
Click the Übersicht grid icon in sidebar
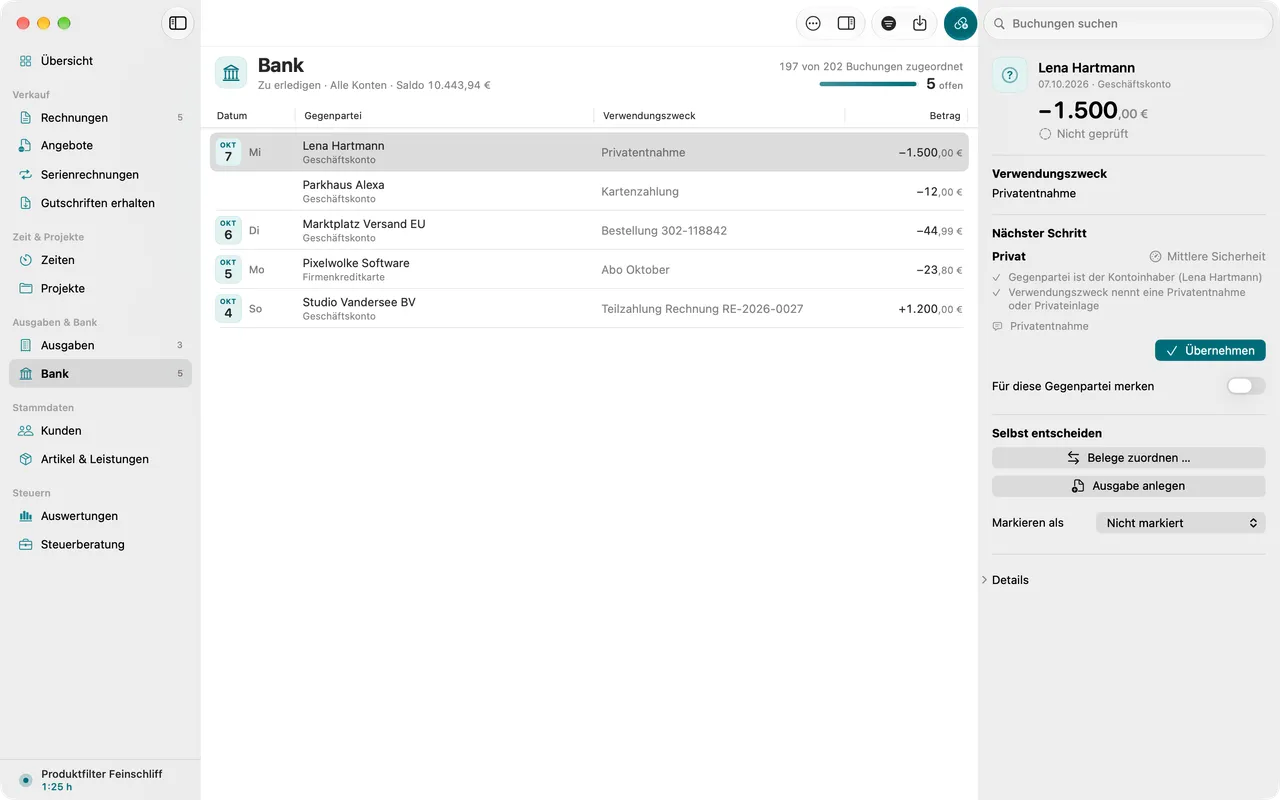point(25,61)
